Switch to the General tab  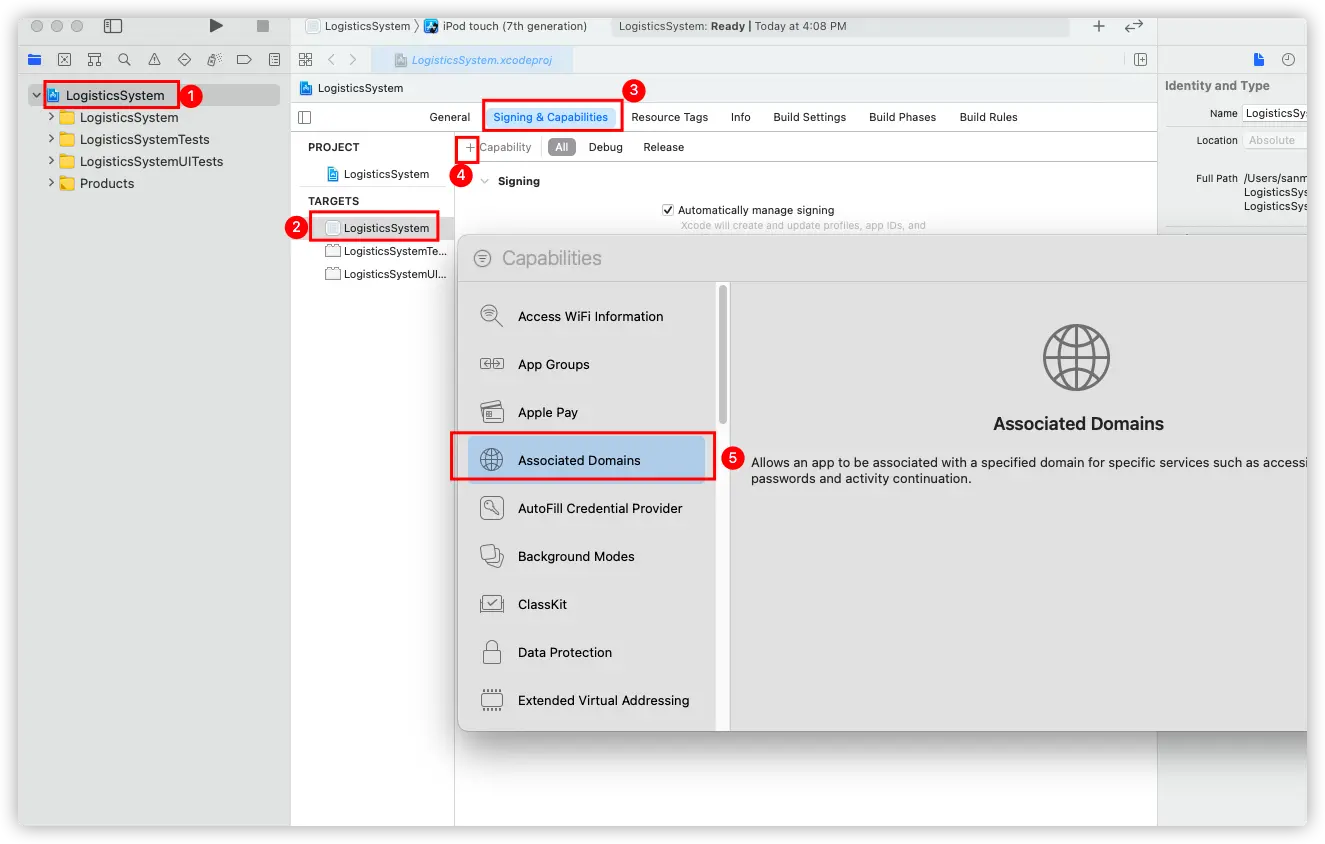(450, 117)
